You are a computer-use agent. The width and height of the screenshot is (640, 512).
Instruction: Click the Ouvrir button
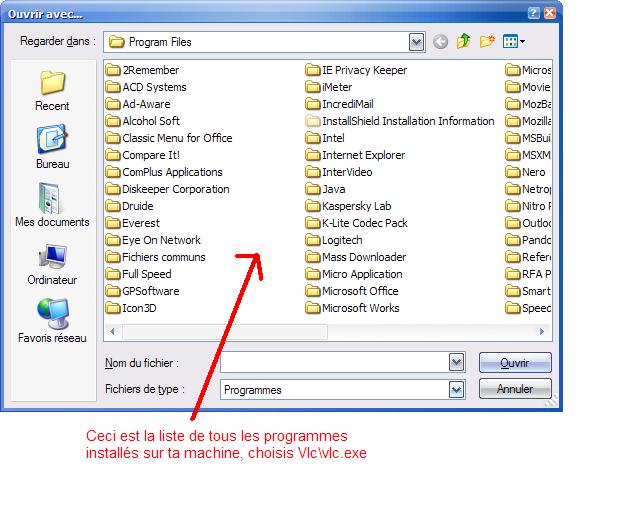[515, 363]
